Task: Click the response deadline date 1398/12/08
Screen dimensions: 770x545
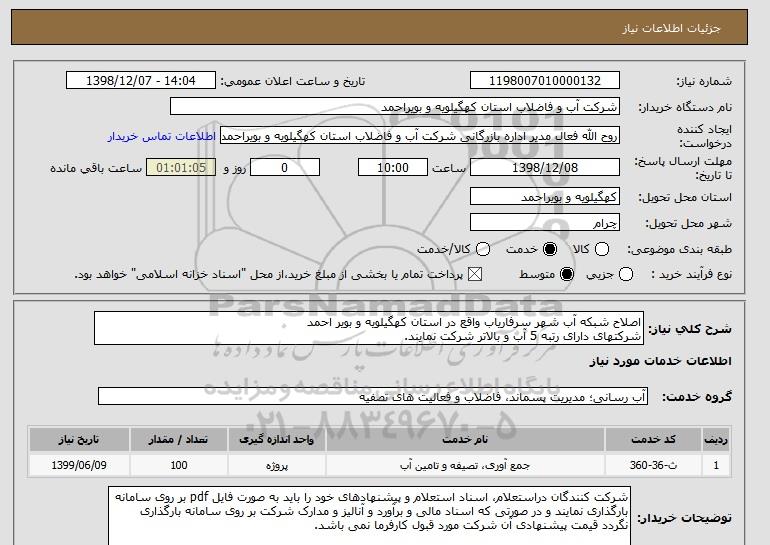Action: click(x=545, y=167)
